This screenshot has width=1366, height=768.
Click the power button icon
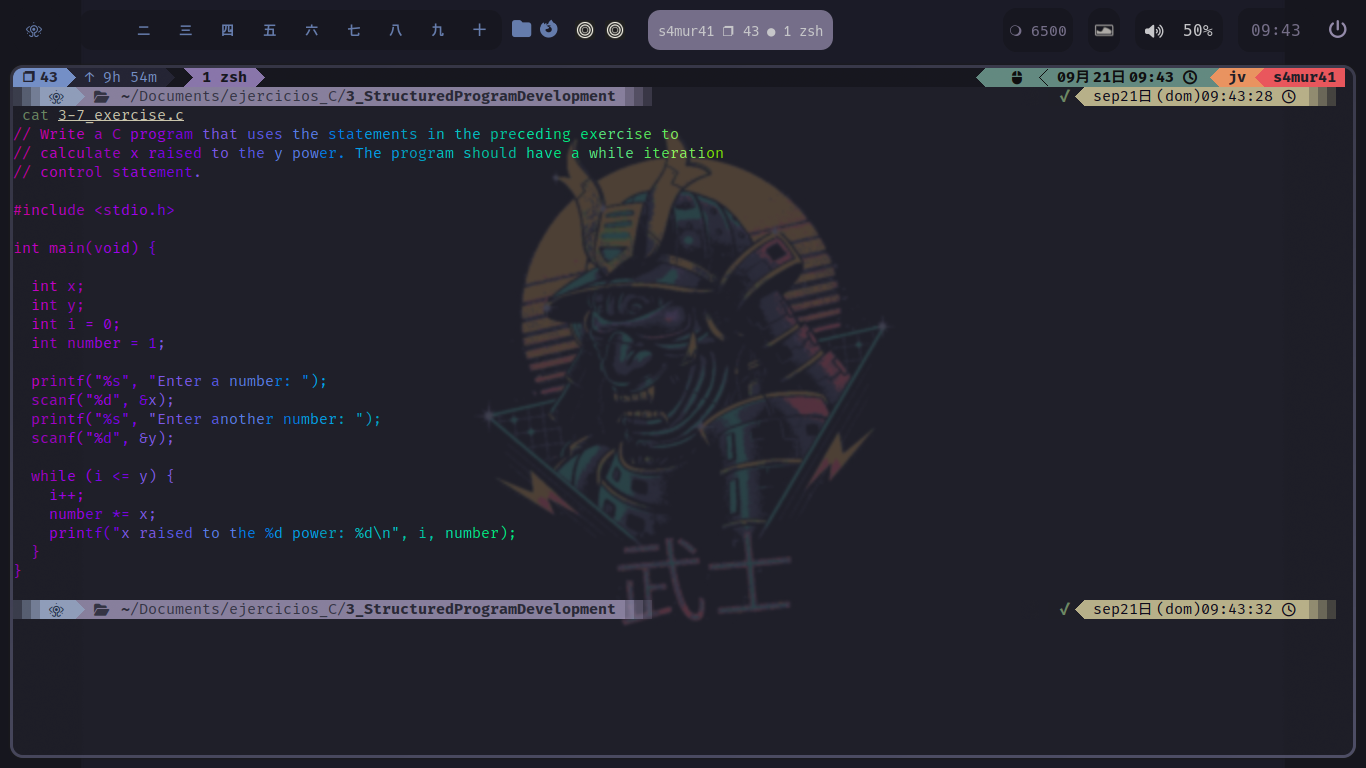coord(1337,30)
